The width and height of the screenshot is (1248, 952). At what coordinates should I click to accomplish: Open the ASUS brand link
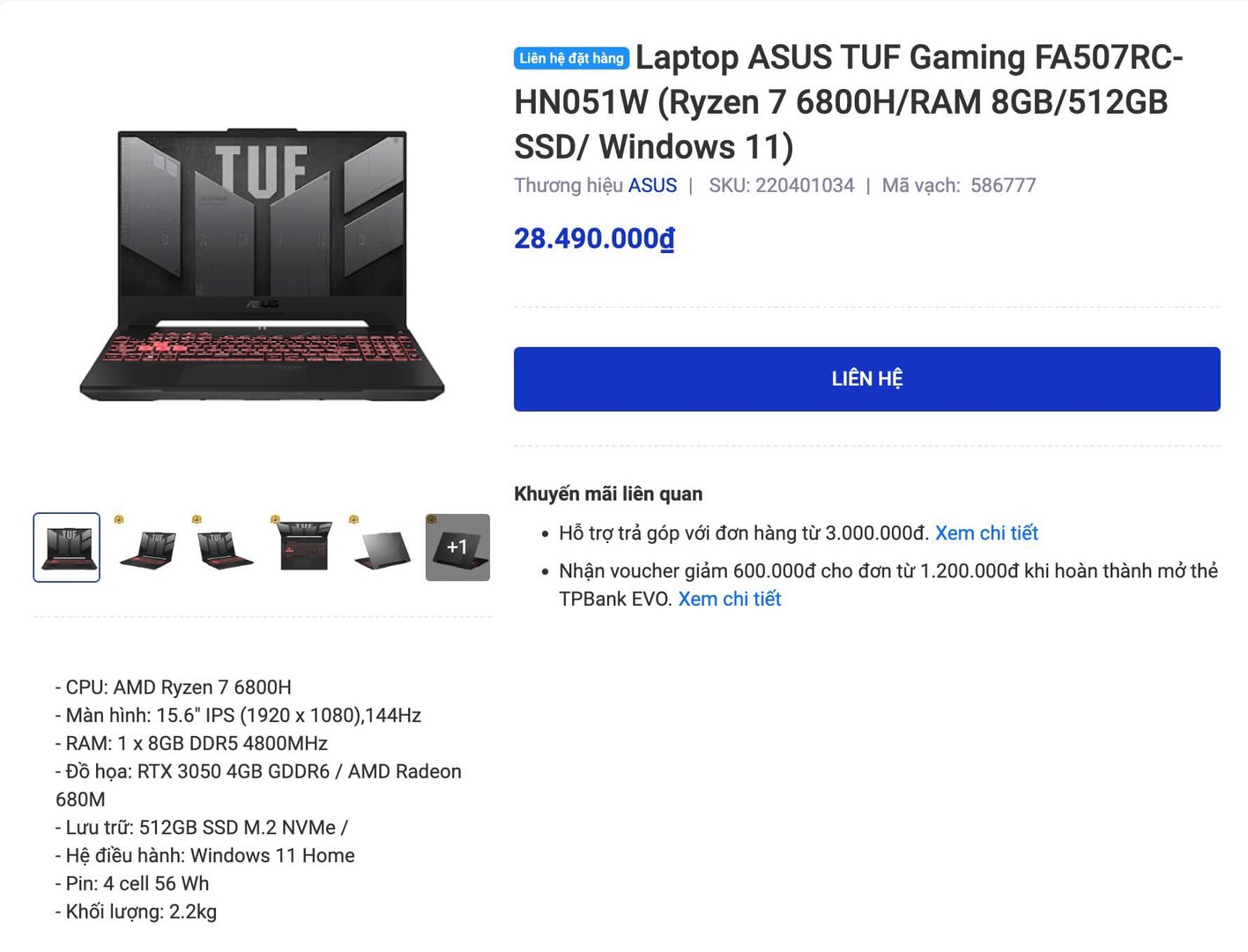[652, 185]
